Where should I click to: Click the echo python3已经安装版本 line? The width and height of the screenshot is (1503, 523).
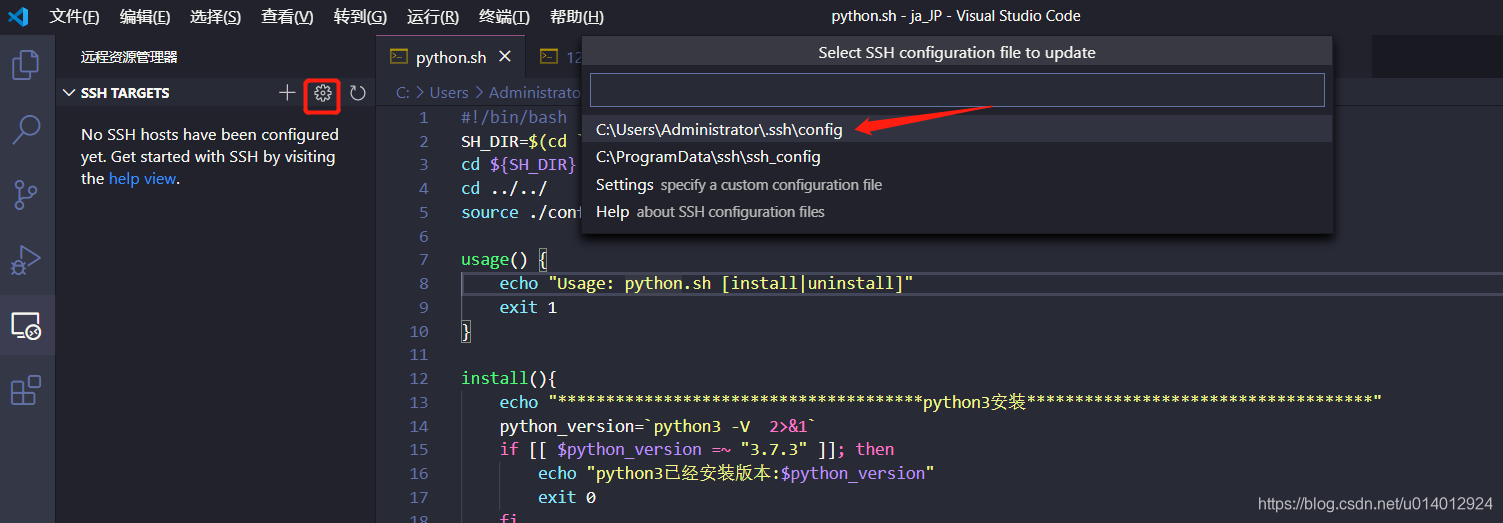click(x=736, y=473)
